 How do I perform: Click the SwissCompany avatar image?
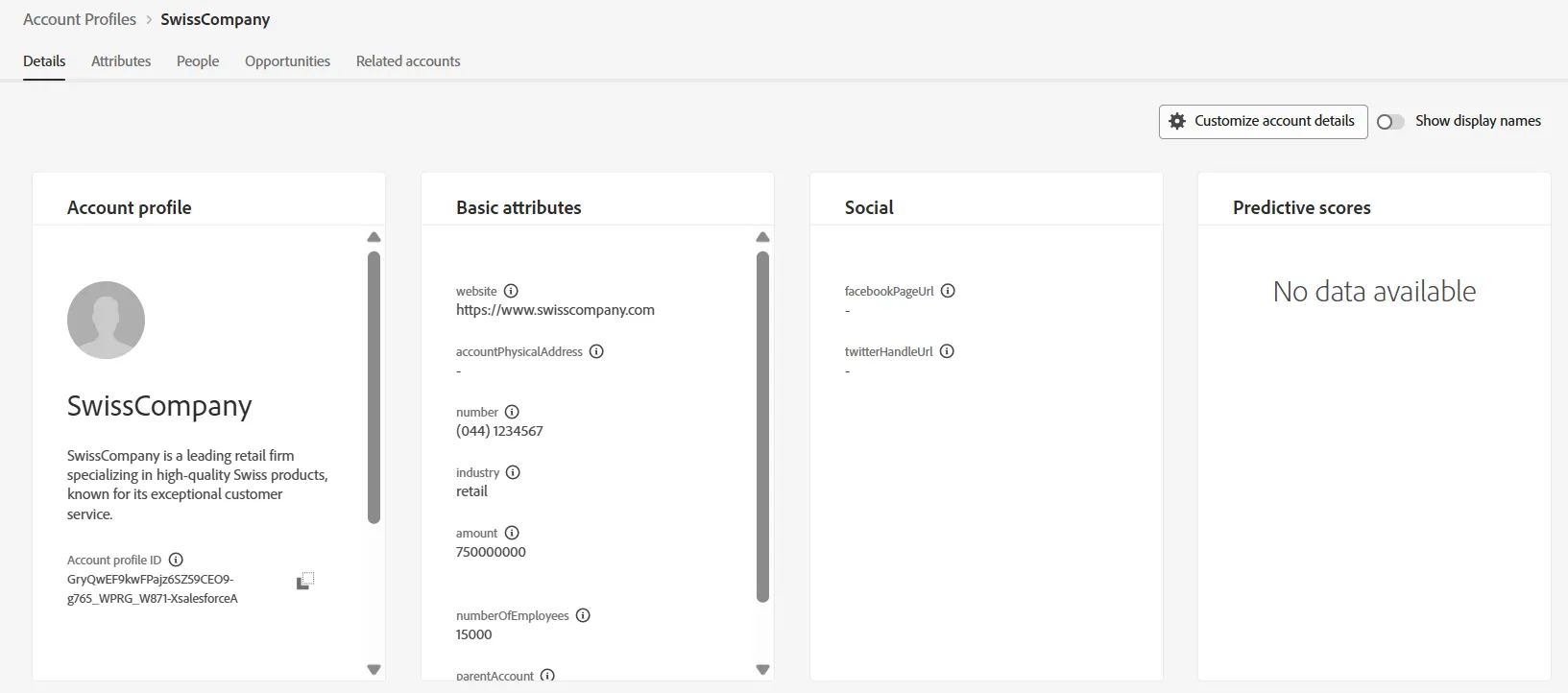point(106,320)
